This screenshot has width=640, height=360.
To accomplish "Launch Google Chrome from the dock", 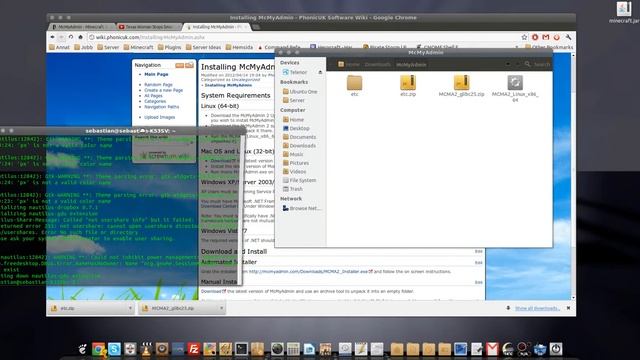I will click(x=98, y=349).
